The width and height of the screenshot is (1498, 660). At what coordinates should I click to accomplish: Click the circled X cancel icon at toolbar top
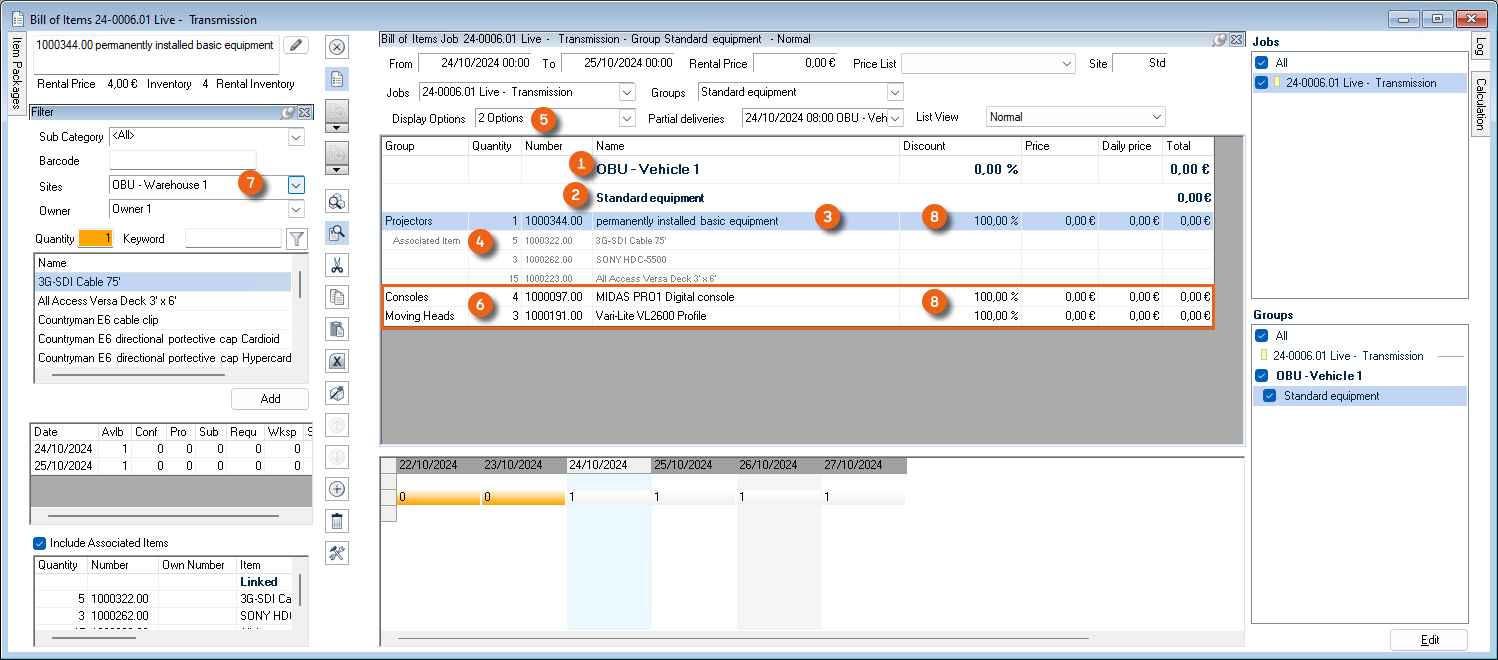point(337,47)
